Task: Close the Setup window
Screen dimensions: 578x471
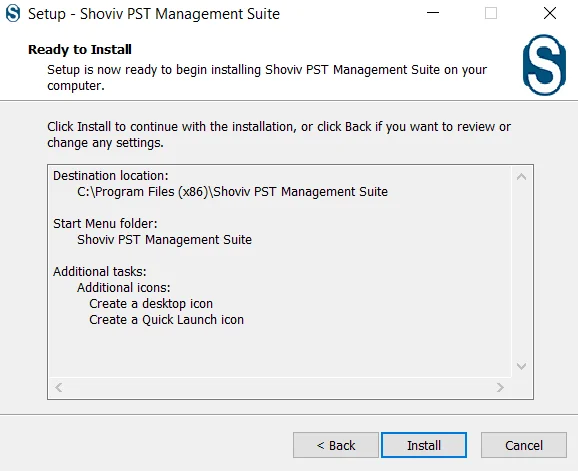Action: point(550,13)
